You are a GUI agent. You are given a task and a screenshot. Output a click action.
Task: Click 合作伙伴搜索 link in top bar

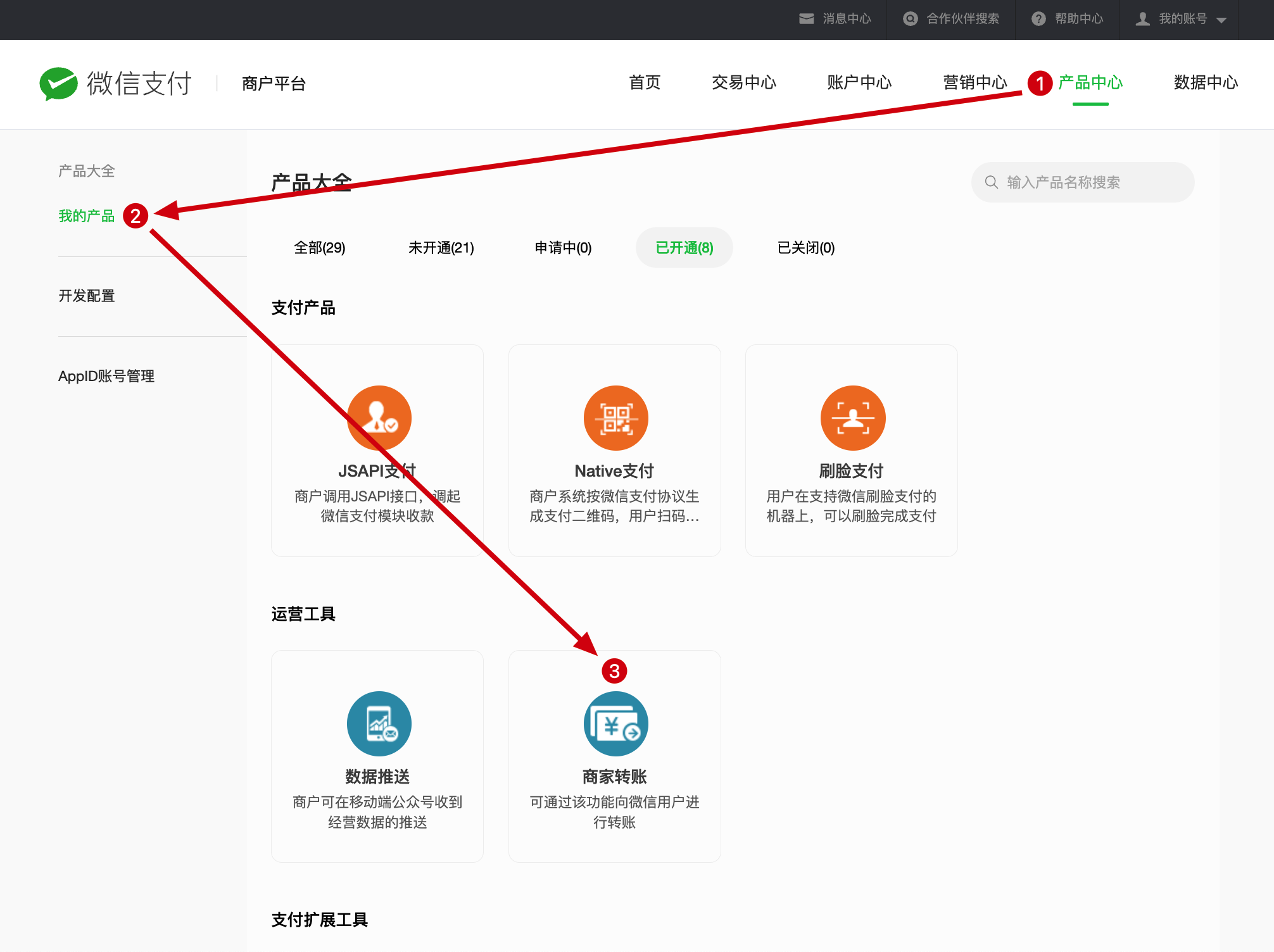(963, 19)
